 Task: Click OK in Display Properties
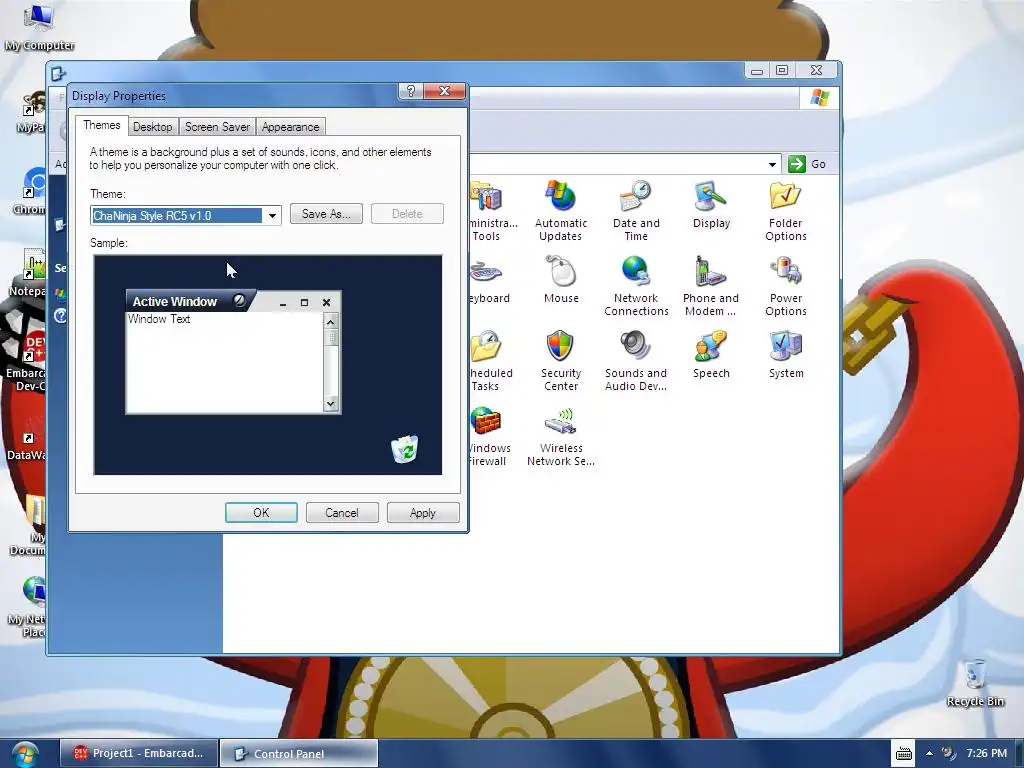coord(261,513)
